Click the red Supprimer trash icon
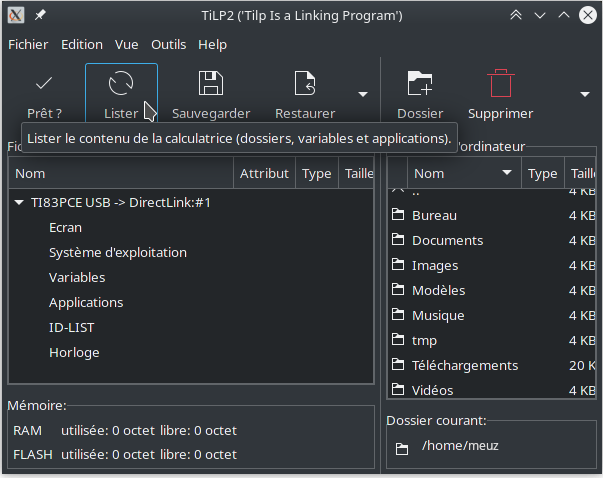Image resolution: width=603 pixels, height=478 pixels. pyautogui.click(x=500, y=83)
